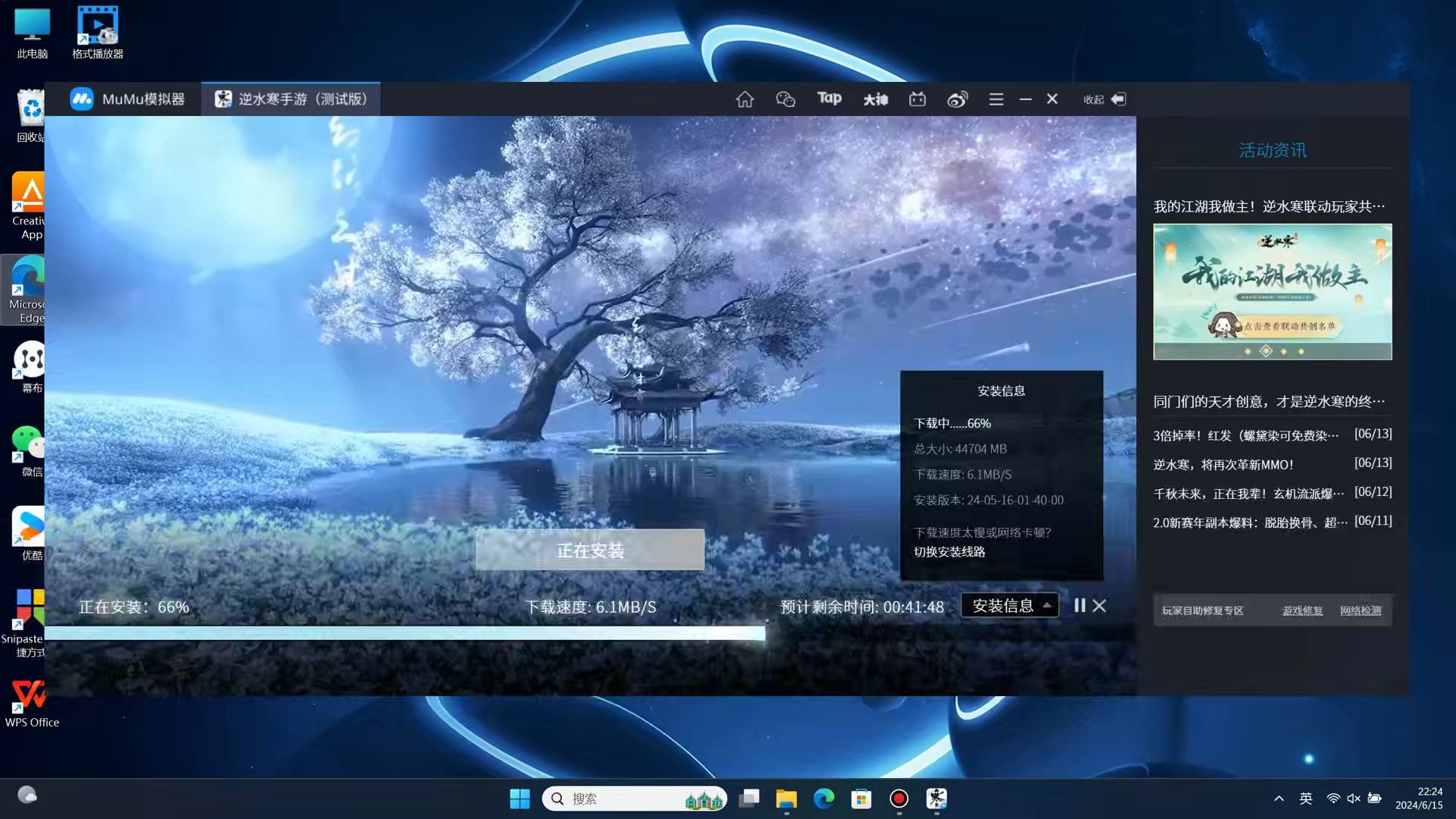Click the 网络检测 link
This screenshot has width=1456, height=819.
click(x=1360, y=610)
